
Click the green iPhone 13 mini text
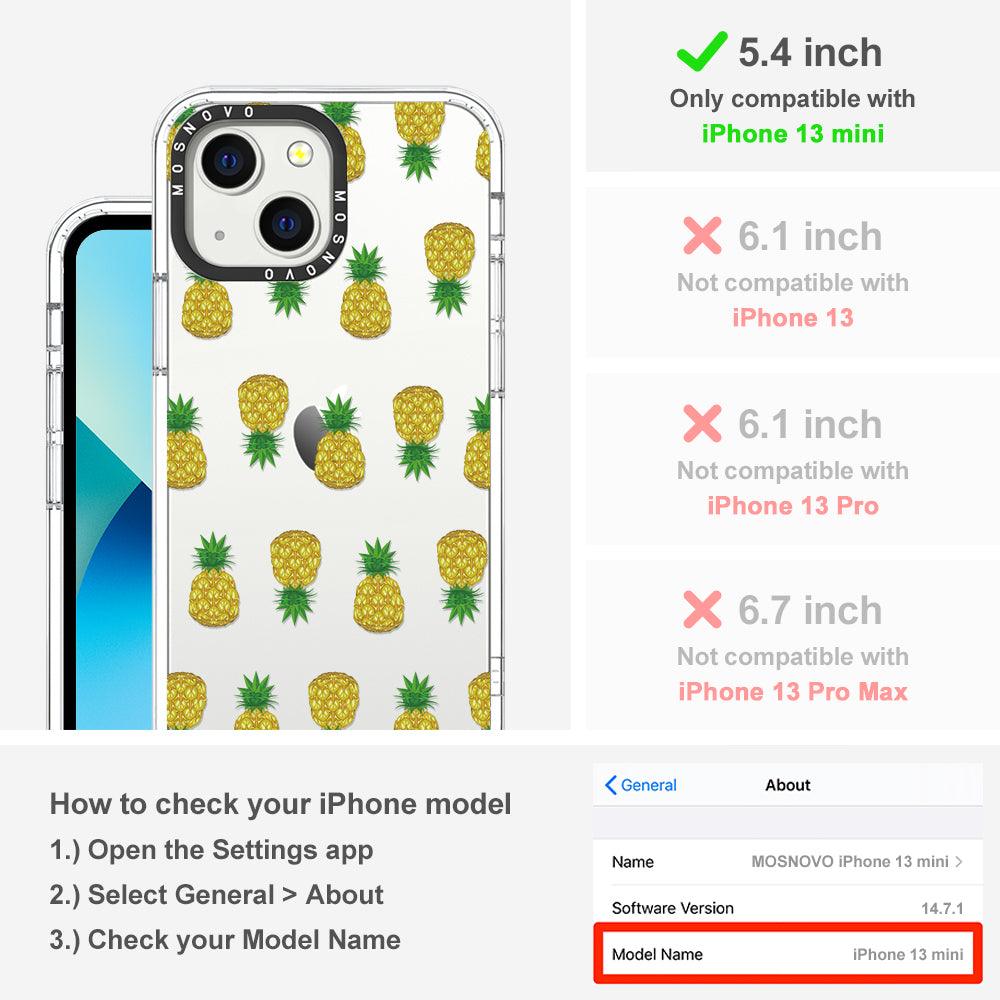(x=793, y=134)
